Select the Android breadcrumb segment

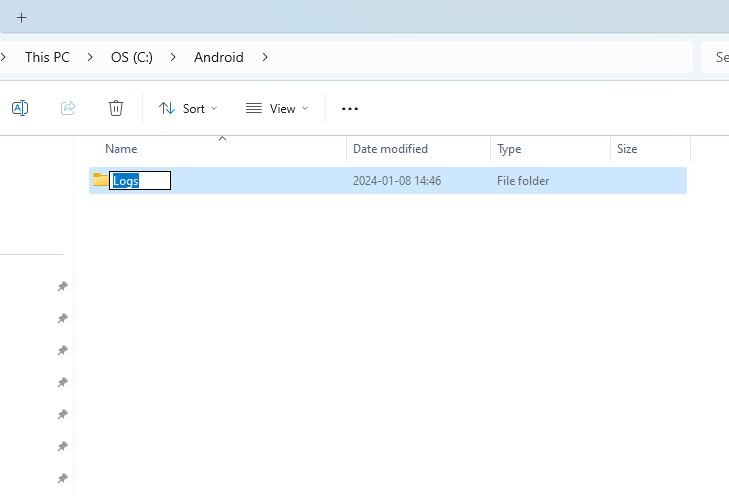coord(219,57)
